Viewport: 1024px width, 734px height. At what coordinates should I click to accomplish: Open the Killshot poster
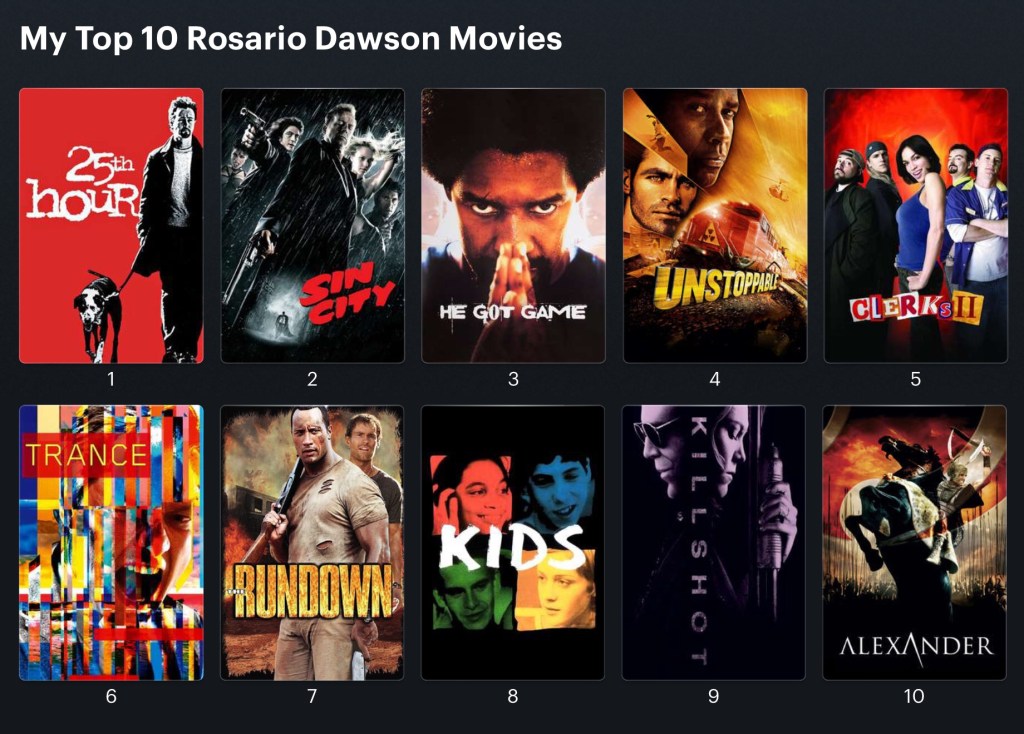coord(714,543)
